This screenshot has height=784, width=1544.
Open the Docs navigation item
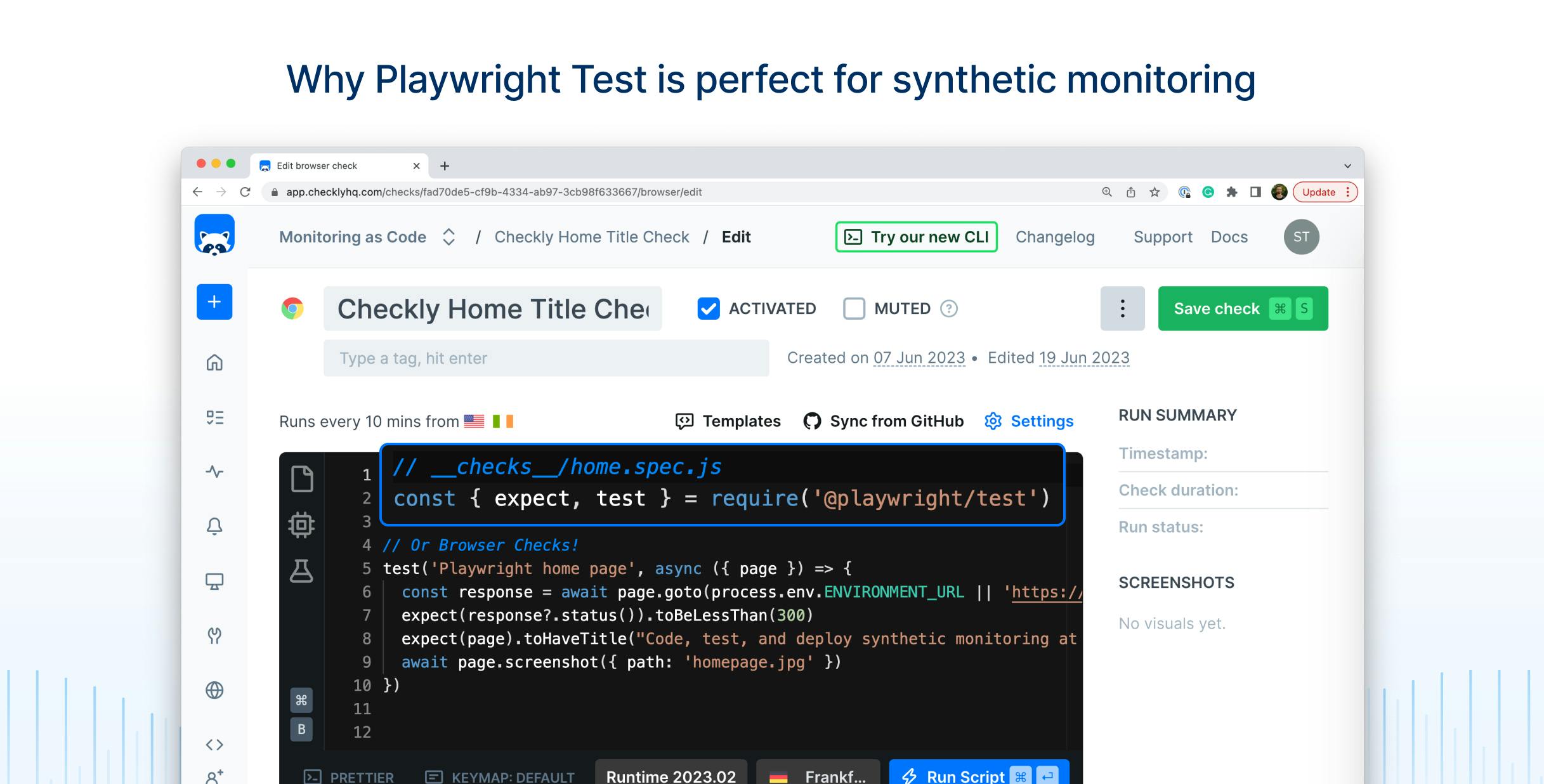point(1229,237)
